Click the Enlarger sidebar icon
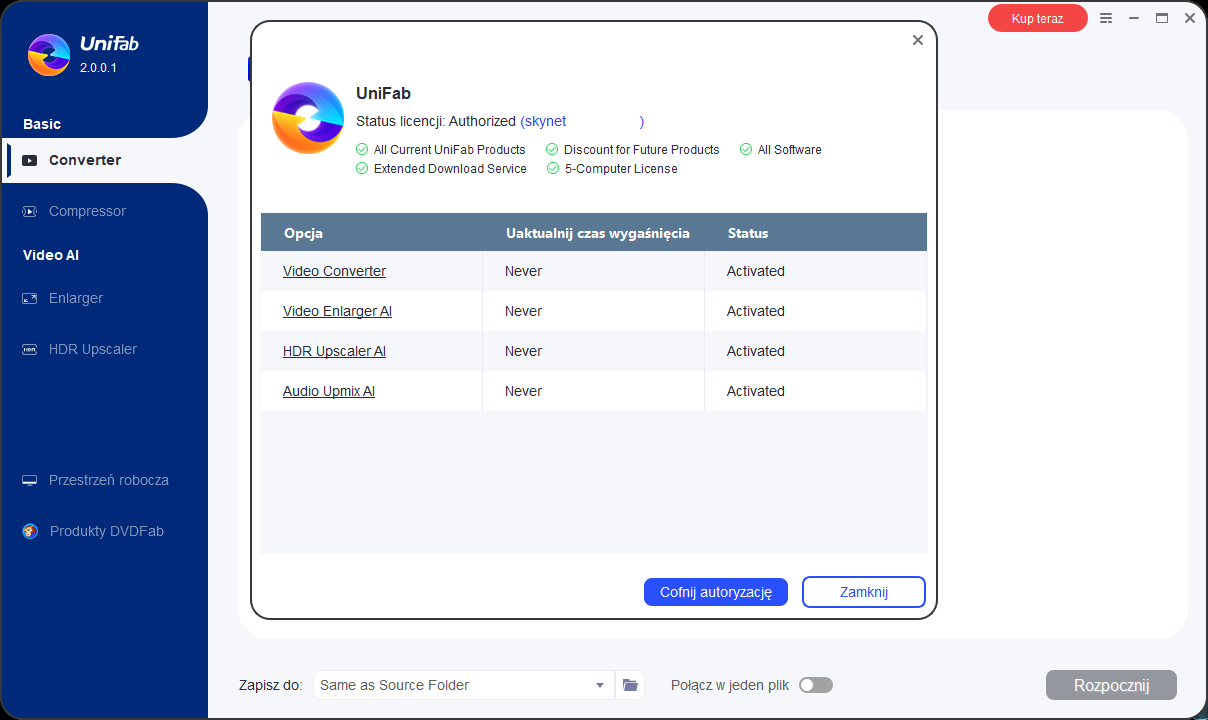The width and height of the screenshot is (1208, 720). point(30,298)
